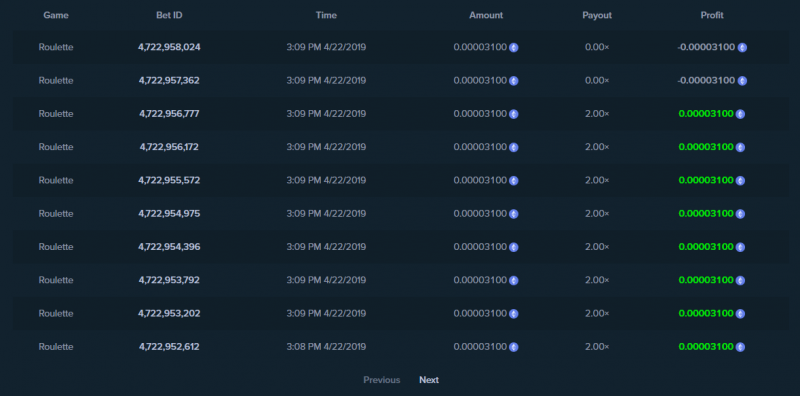Click amount 0.00003100 of bet 4,722,953,792
Viewport: 800px width, 396px height.
click(480, 280)
